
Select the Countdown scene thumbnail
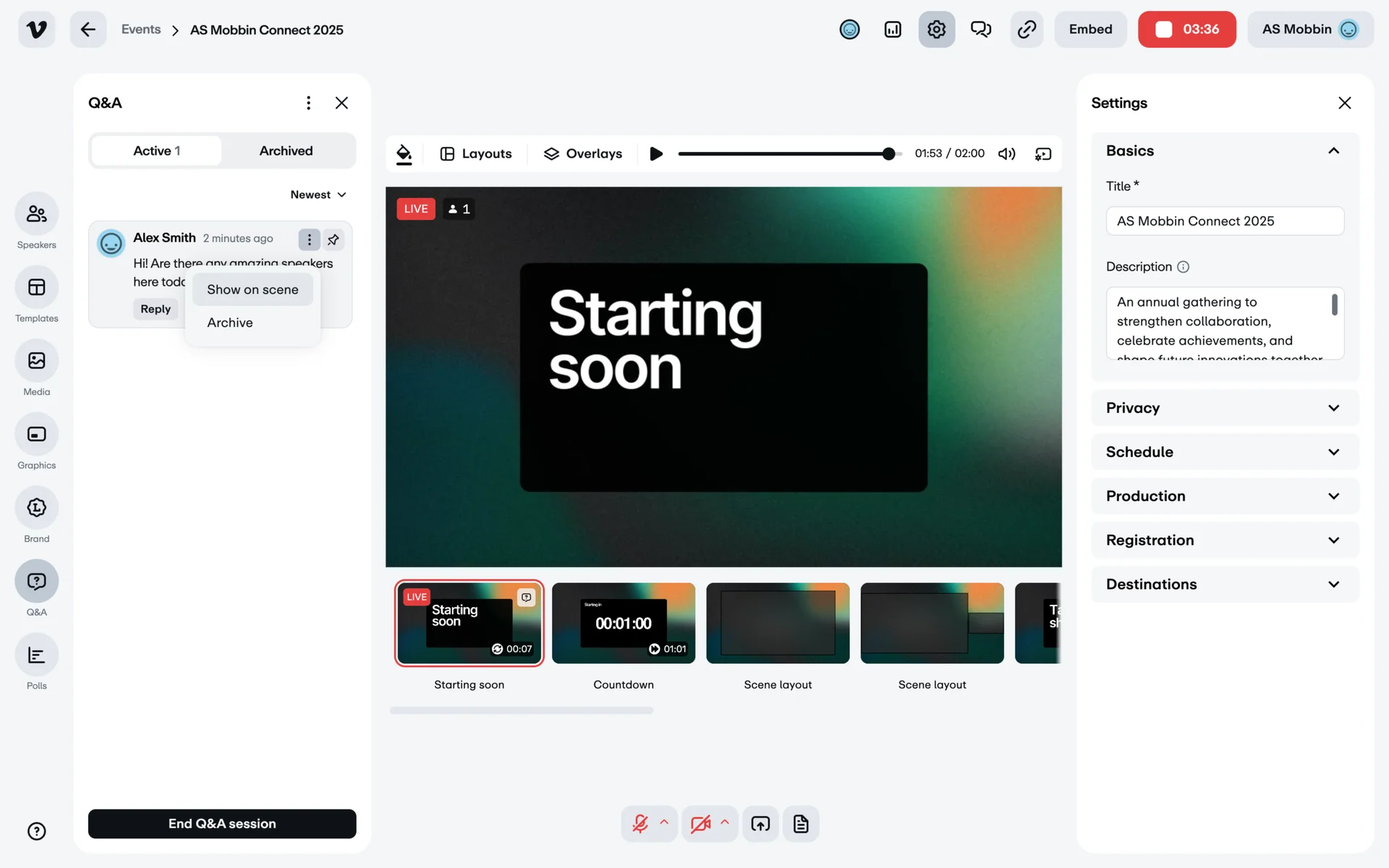(623, 624)
